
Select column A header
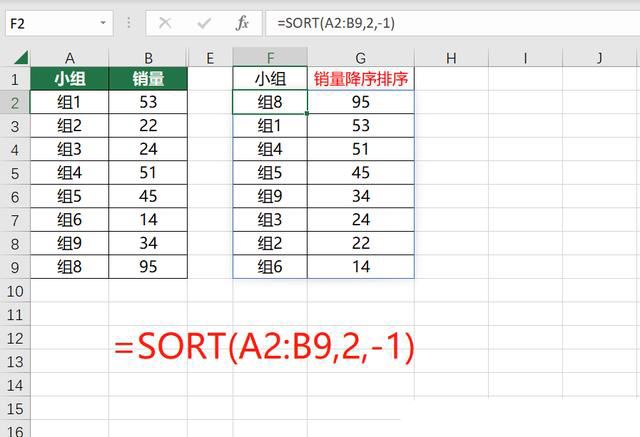[x=69, y=58]
